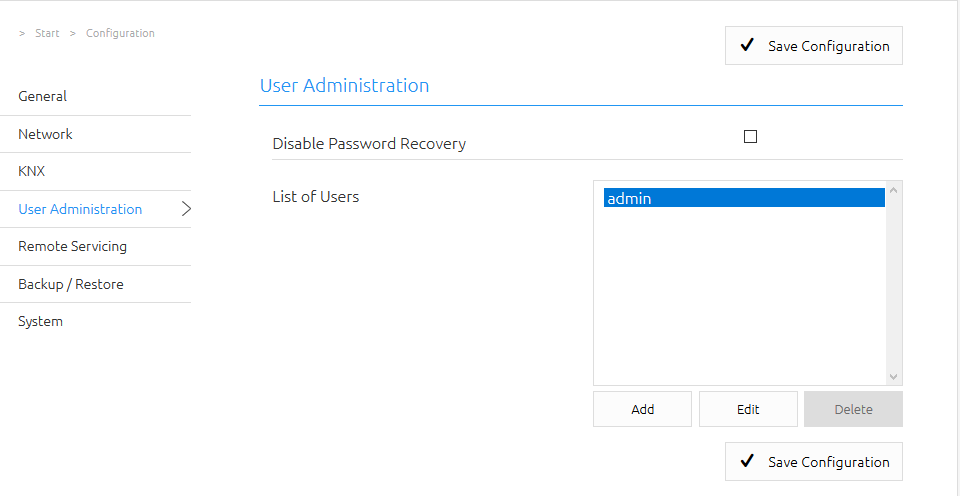Tick the Disable Password Recovery checkbox

pyautogui.click(x=750, y=137)
